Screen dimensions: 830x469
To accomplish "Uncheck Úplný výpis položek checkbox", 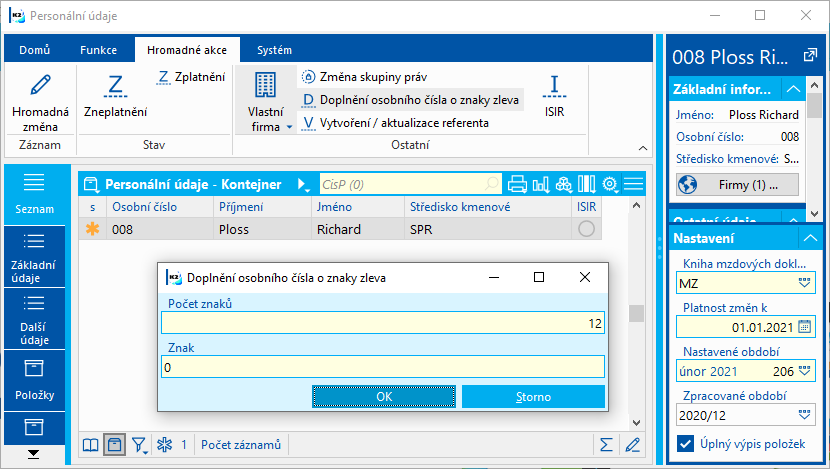I will click(685, 444).
